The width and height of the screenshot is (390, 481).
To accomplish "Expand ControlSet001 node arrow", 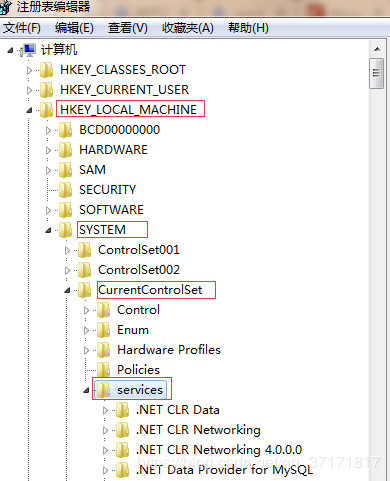I will [67, 250].
